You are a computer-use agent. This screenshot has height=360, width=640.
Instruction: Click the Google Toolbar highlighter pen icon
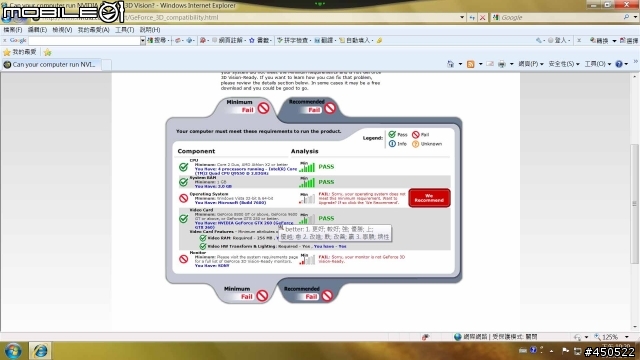click(380, 40)
